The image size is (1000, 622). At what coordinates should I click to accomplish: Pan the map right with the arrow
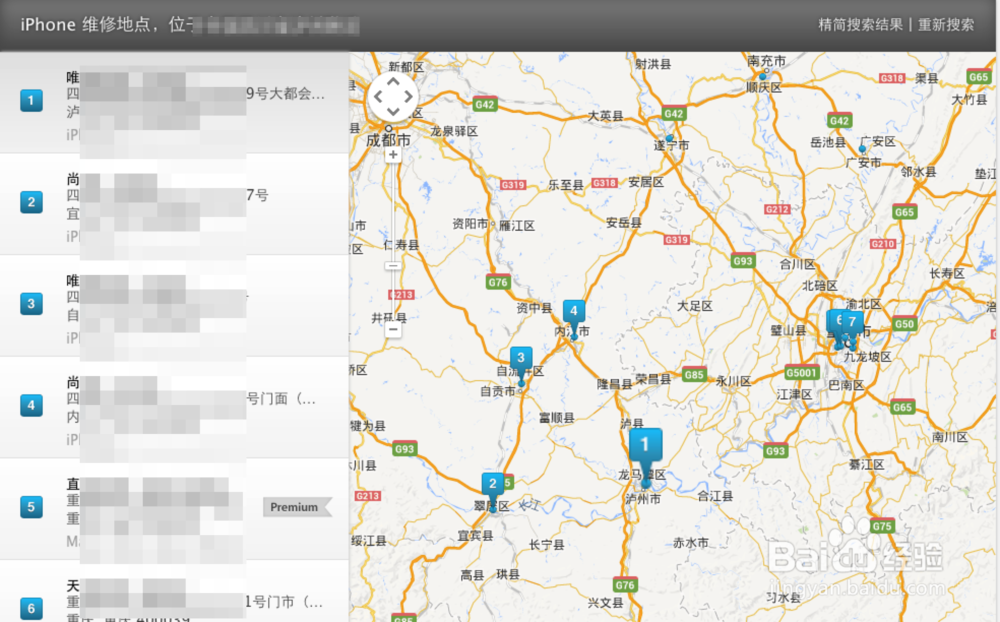click(408, 97)
